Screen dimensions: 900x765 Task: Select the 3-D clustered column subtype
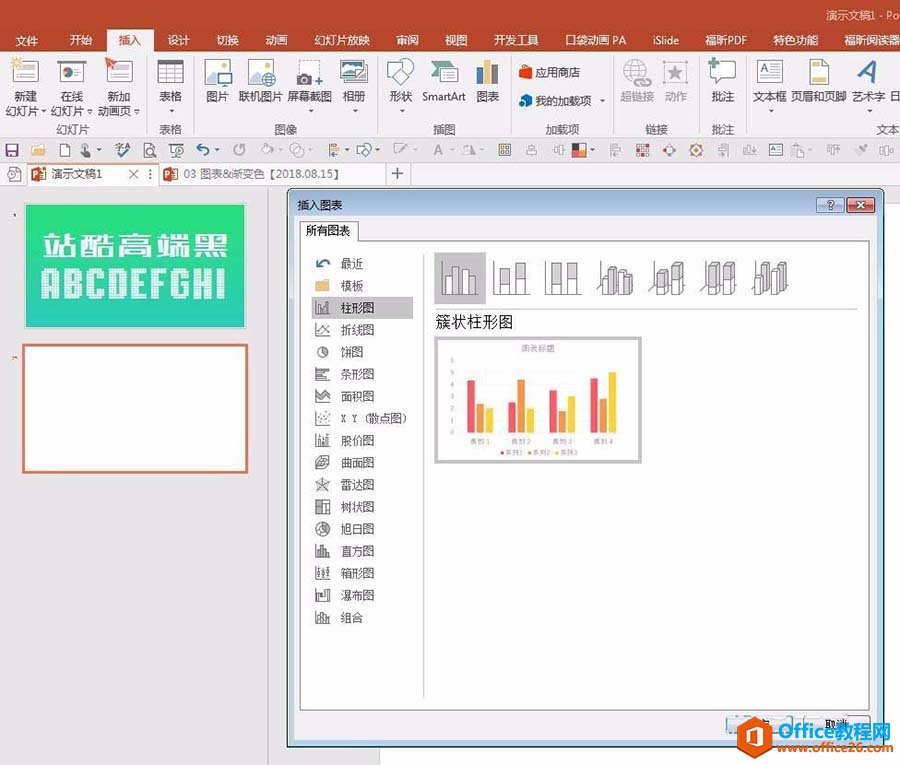click(x=615, y=278)
